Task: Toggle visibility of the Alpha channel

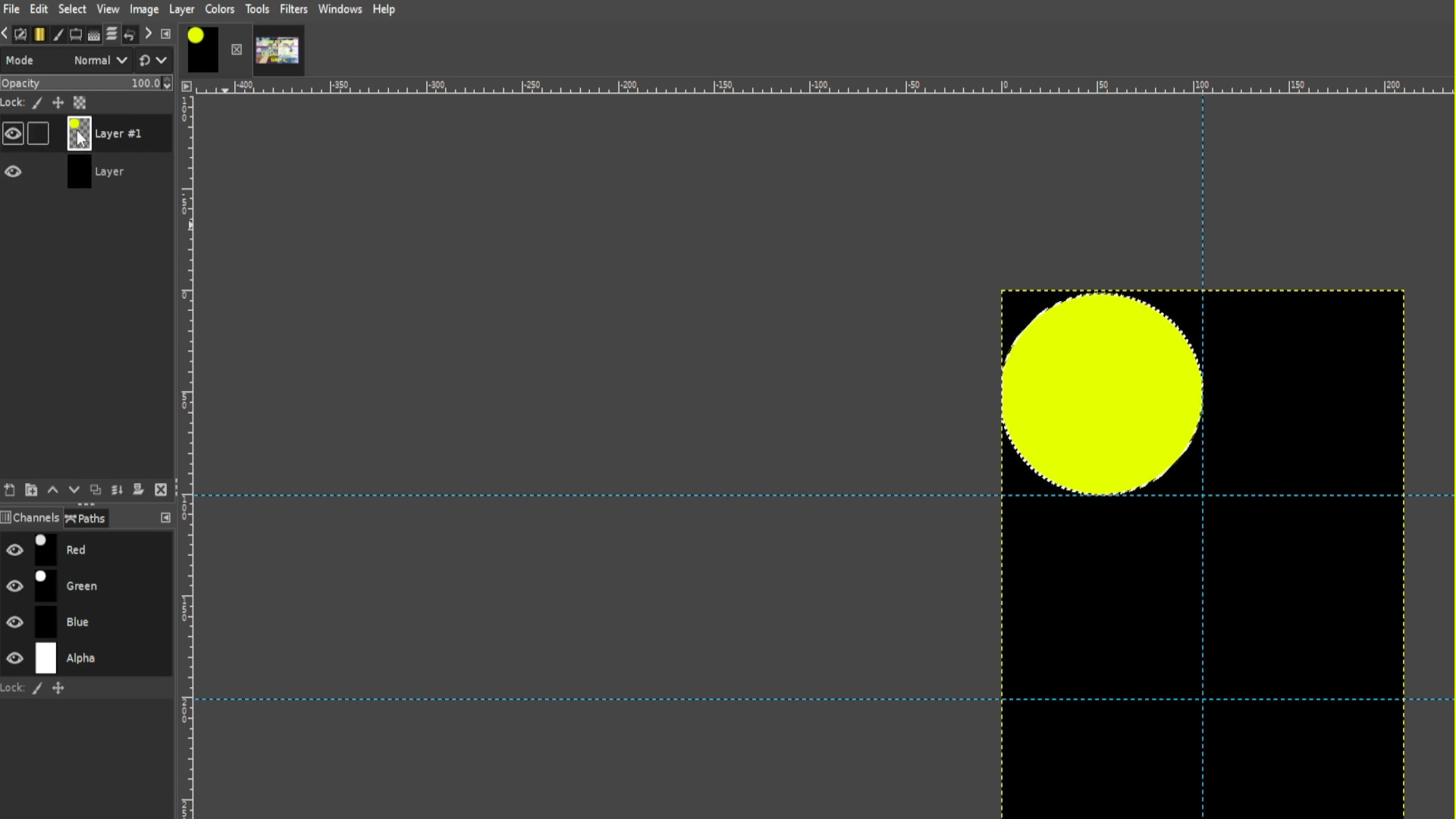Action: (x=14, y=658)
